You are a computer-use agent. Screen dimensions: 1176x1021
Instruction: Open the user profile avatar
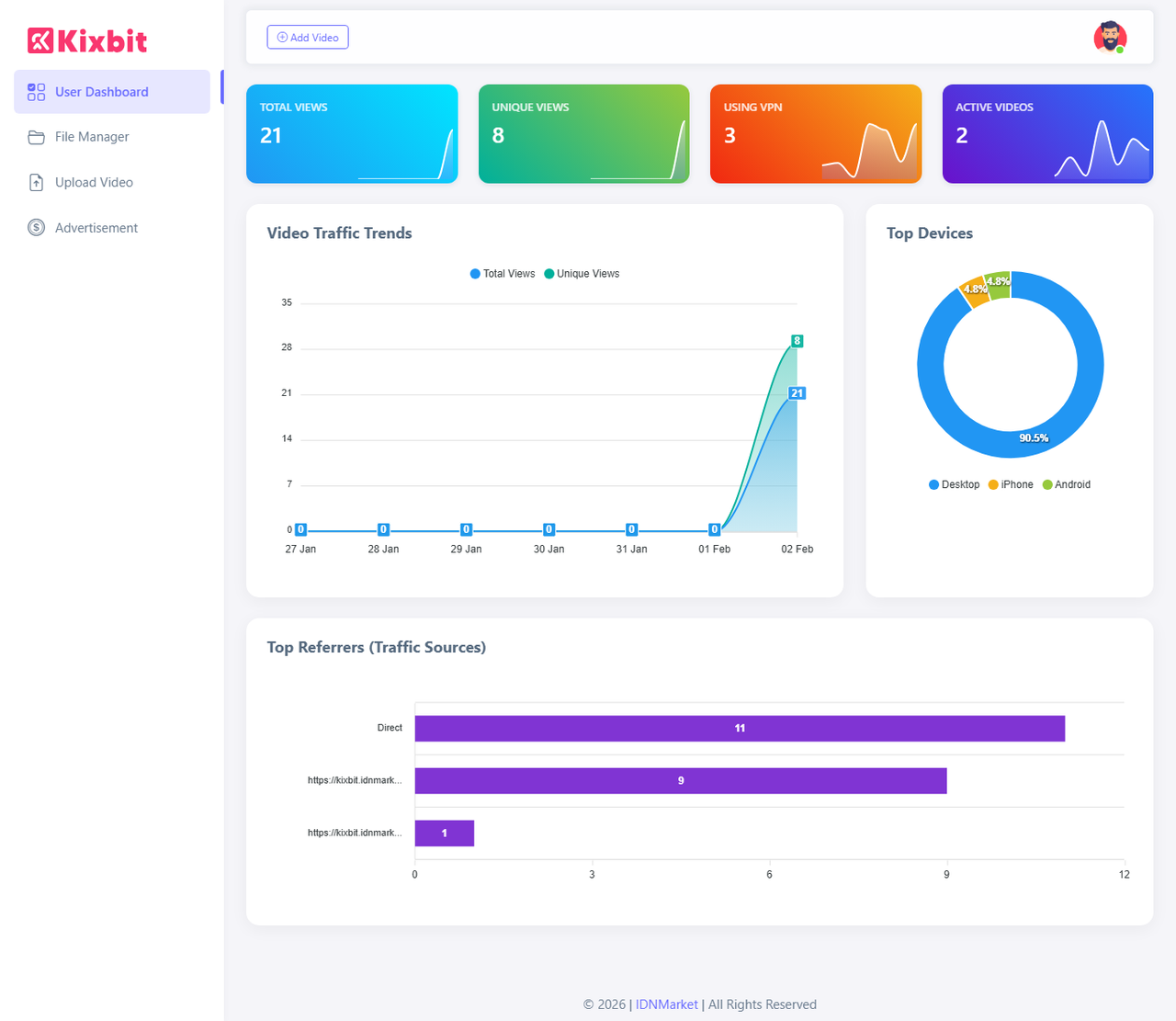(x=1110, y=38)
